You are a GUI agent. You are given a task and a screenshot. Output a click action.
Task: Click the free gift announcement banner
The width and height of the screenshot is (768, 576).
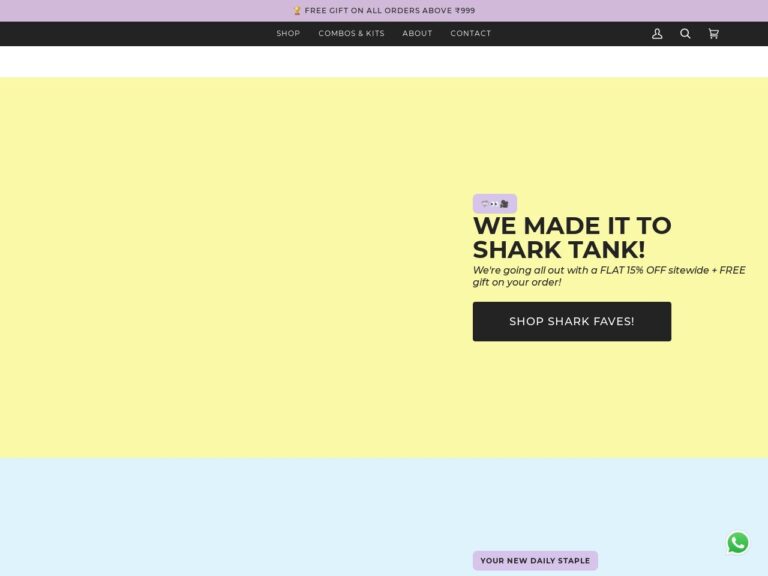pos(384,10)
